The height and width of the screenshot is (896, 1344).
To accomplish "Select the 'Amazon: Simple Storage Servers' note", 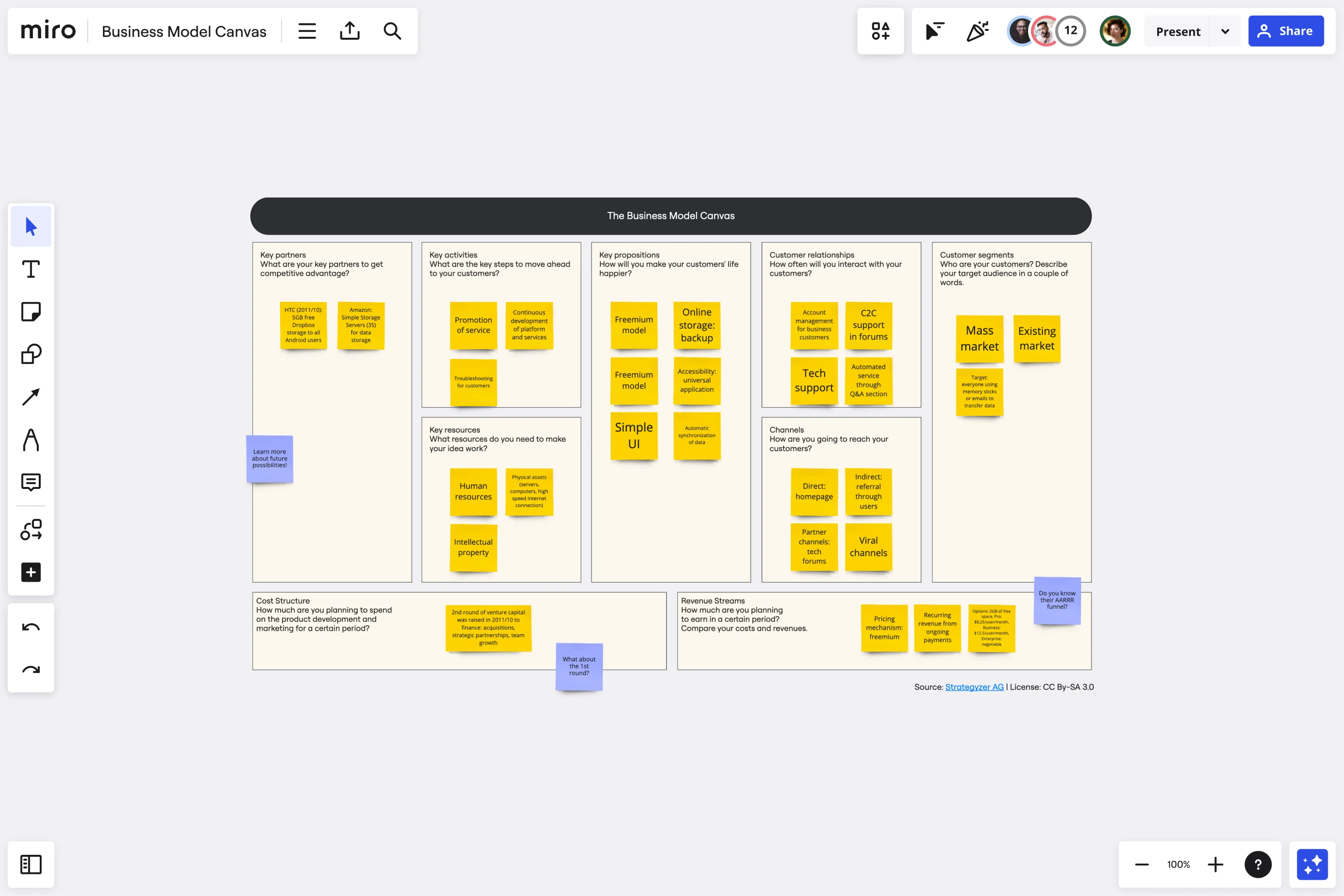I will point(361,325).
